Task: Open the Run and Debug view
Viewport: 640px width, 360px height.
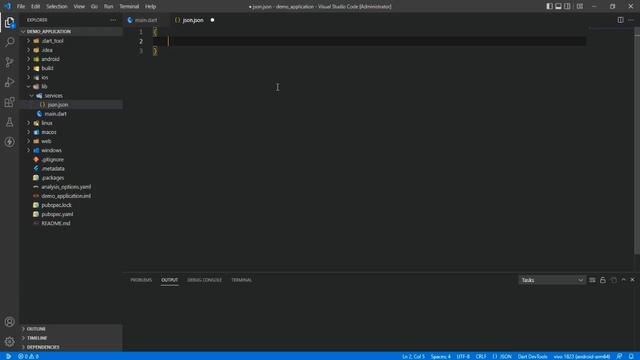Action: coord(9,82)
